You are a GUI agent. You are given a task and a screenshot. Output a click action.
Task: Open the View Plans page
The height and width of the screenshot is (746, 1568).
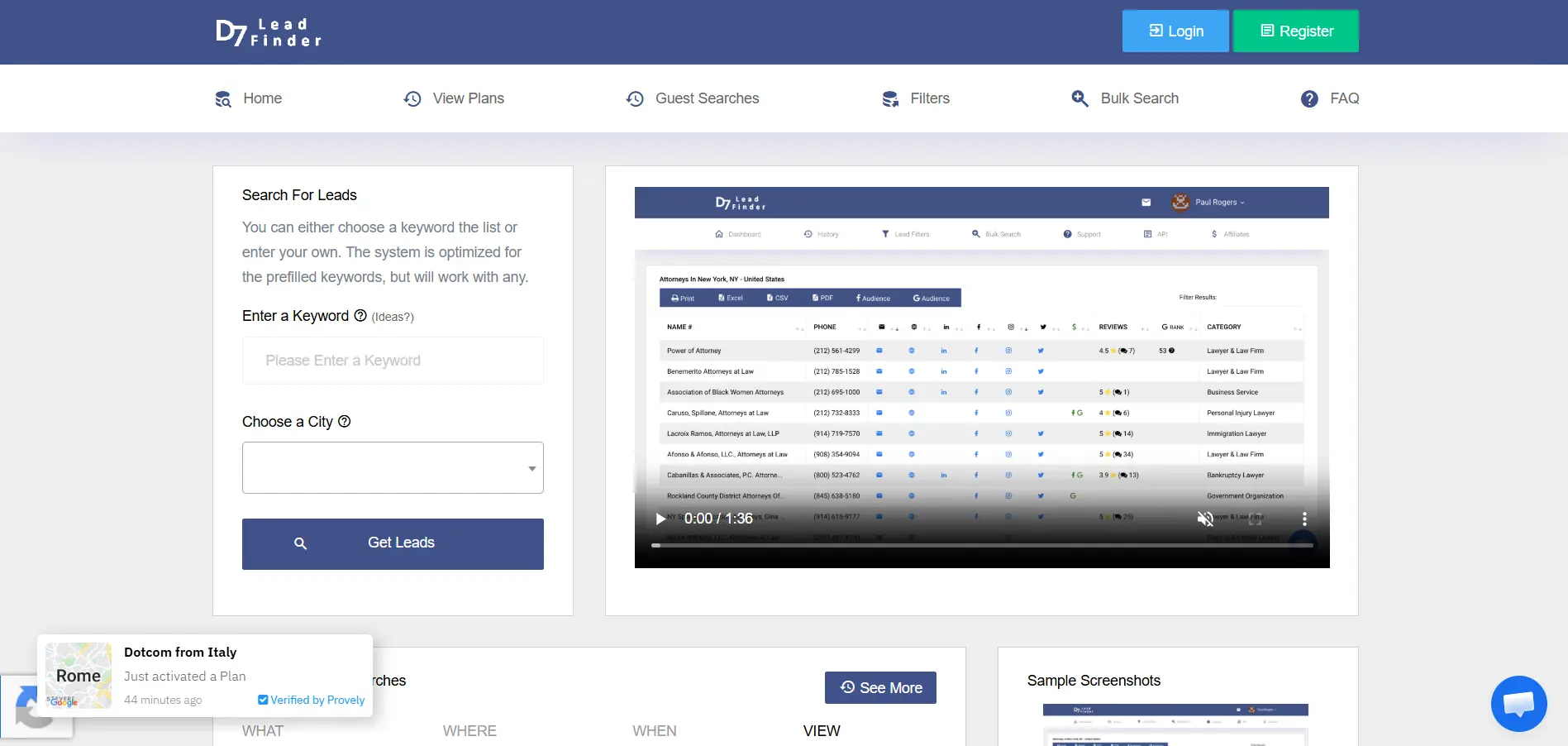click(x=454, y=98)
